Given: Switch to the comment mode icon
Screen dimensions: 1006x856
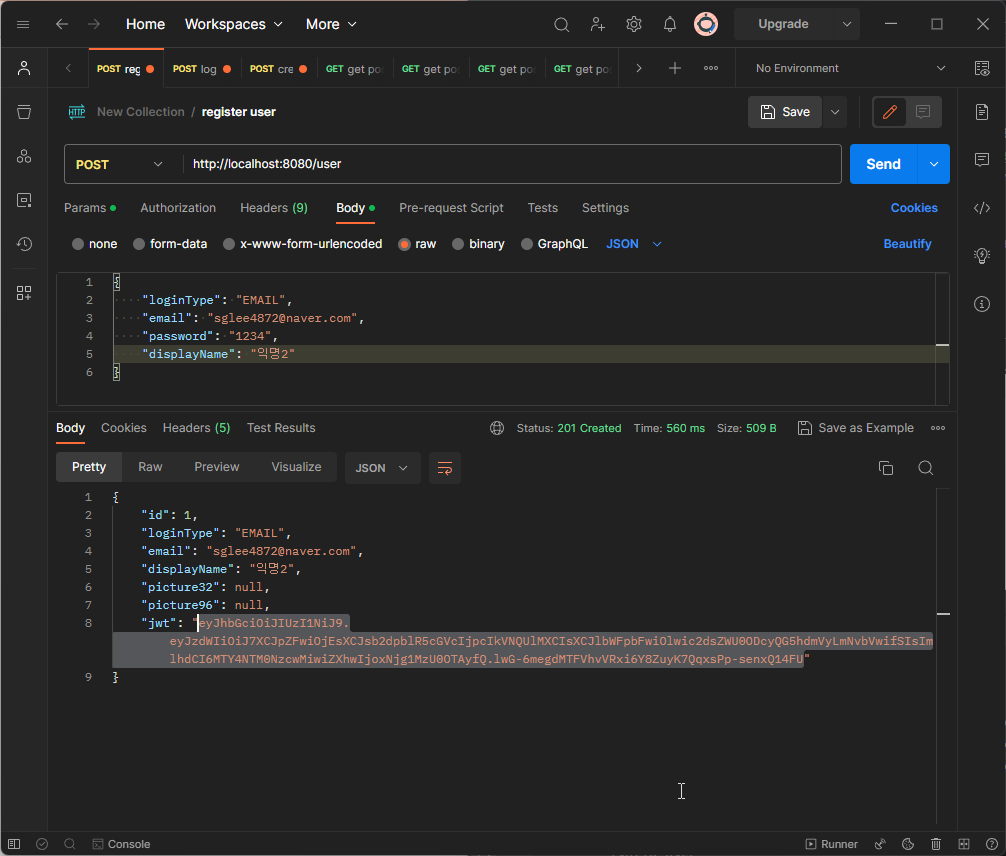Looking at the screenshot, I should coord(923,112).
